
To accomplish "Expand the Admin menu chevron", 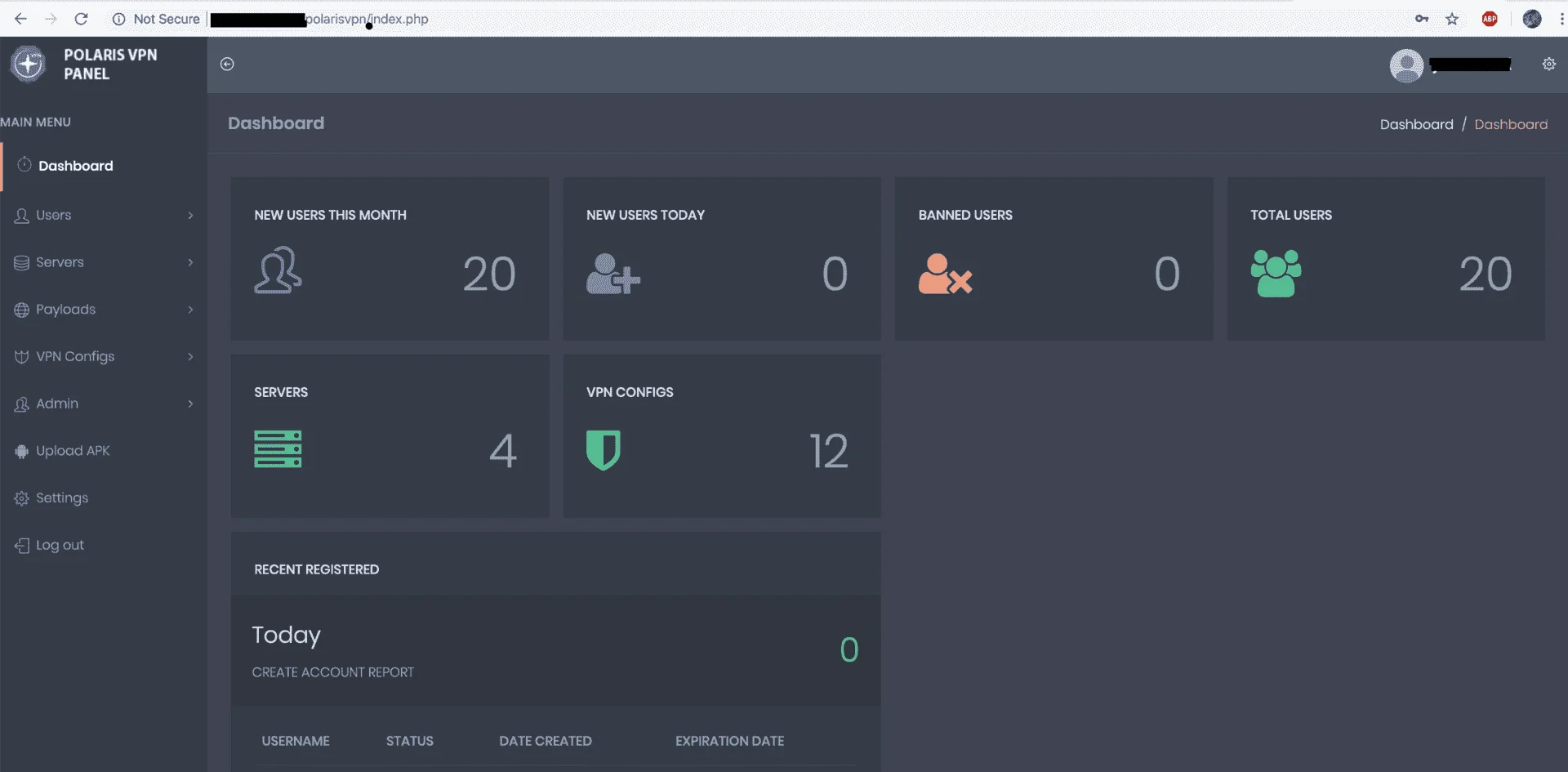I will [x=190, y=404].
